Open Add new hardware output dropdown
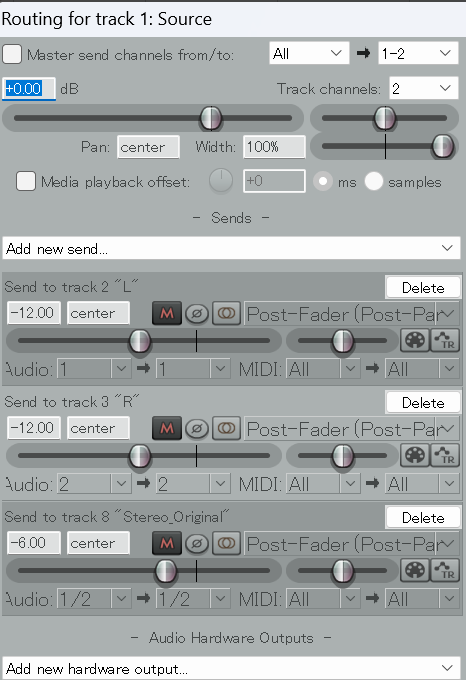The height and width of the screenshot is (680, 466). point(231,668)
